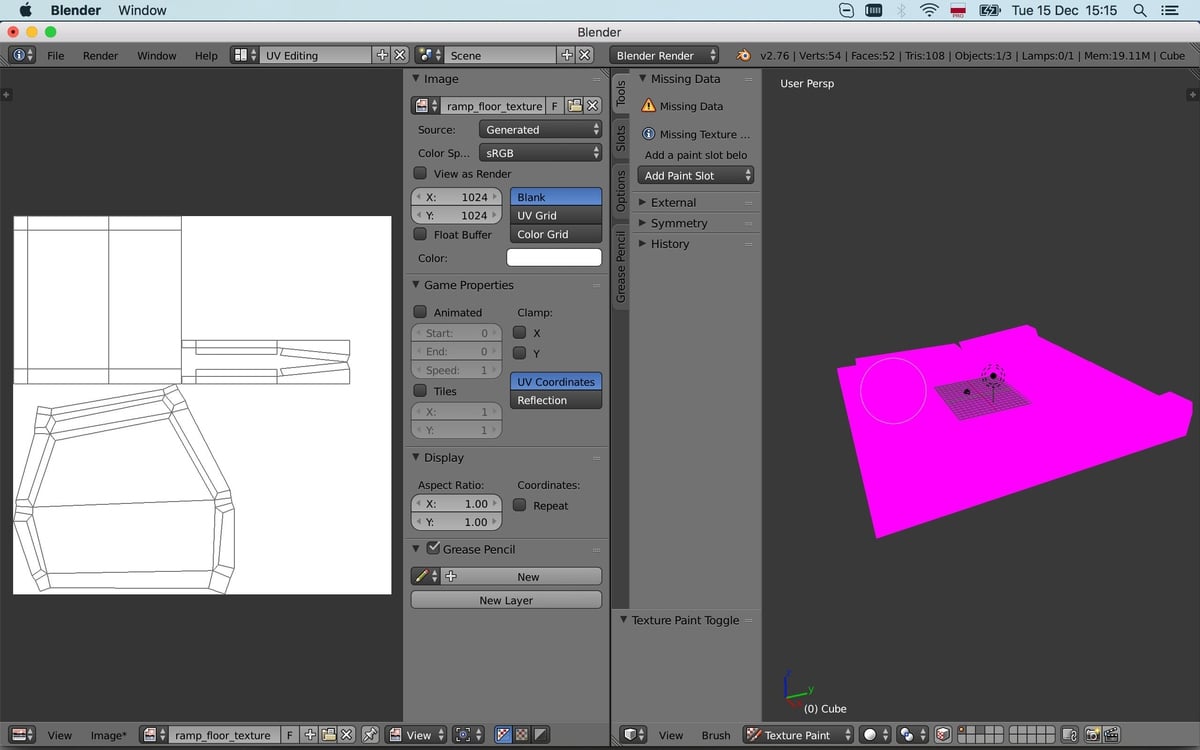Enable Float Buffer checkbox
Screen dimensions: 1200x750
pos(420,234)
